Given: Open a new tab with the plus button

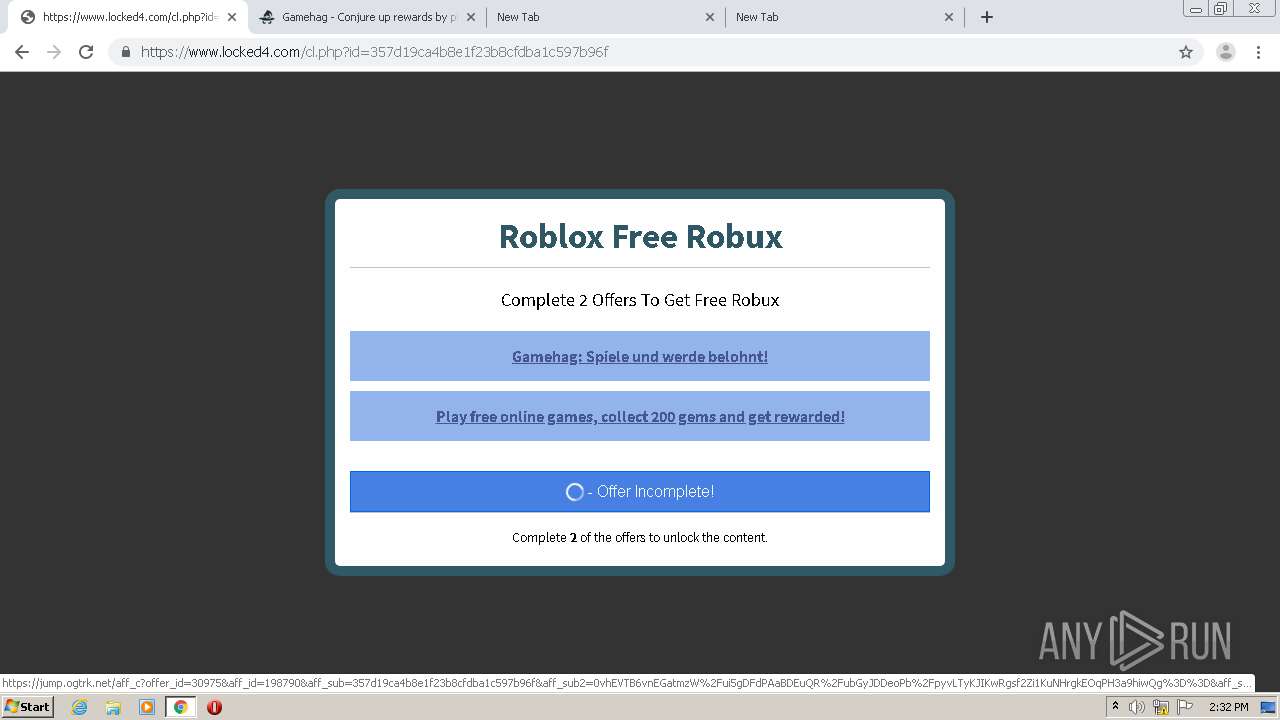Looking at the screenshot, I should 987,17.
